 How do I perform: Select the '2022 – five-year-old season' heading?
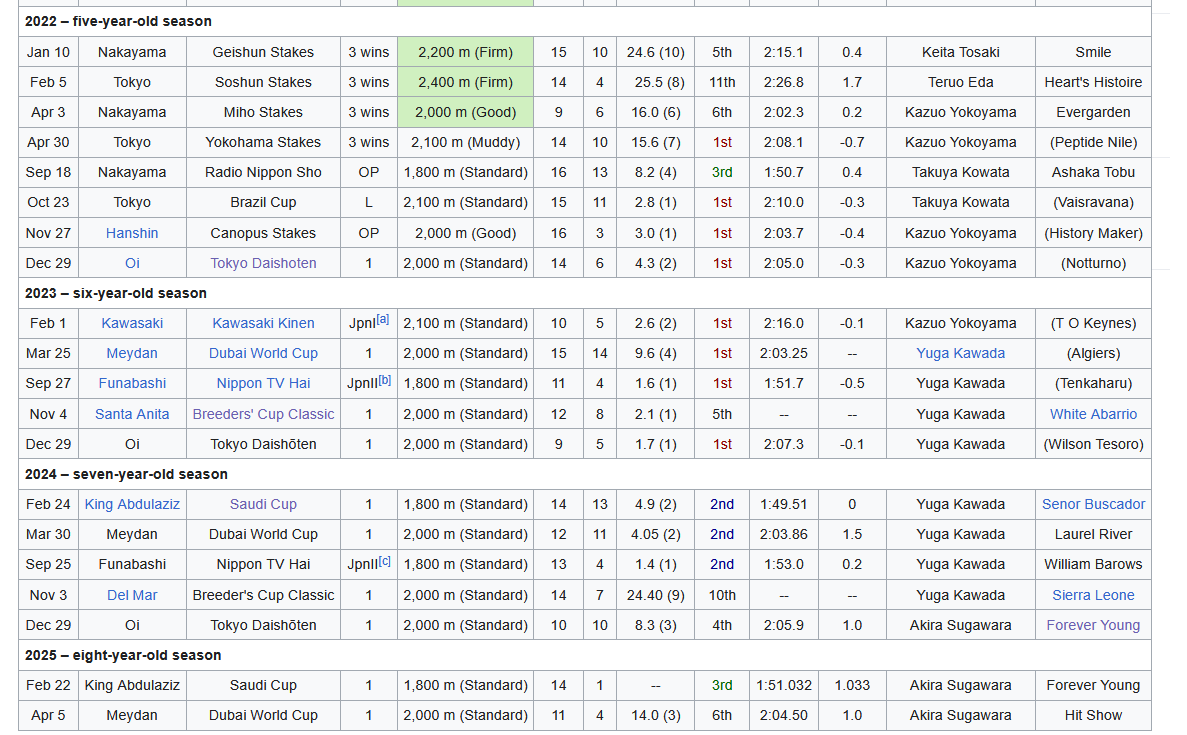pos(118,21)
